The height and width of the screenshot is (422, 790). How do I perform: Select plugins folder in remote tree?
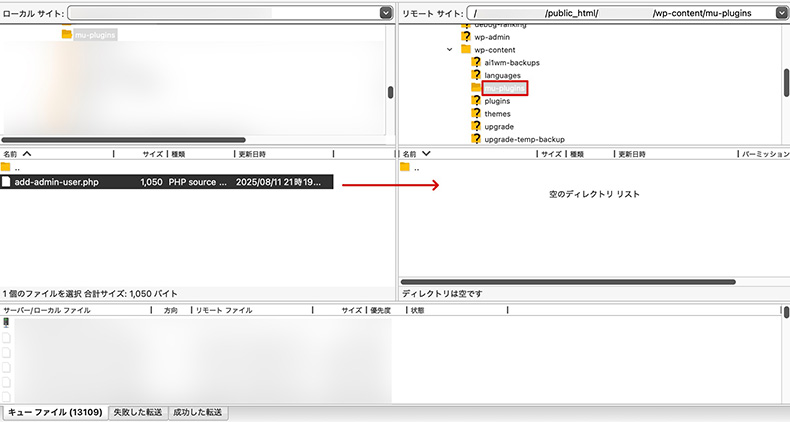coord(497,101)
